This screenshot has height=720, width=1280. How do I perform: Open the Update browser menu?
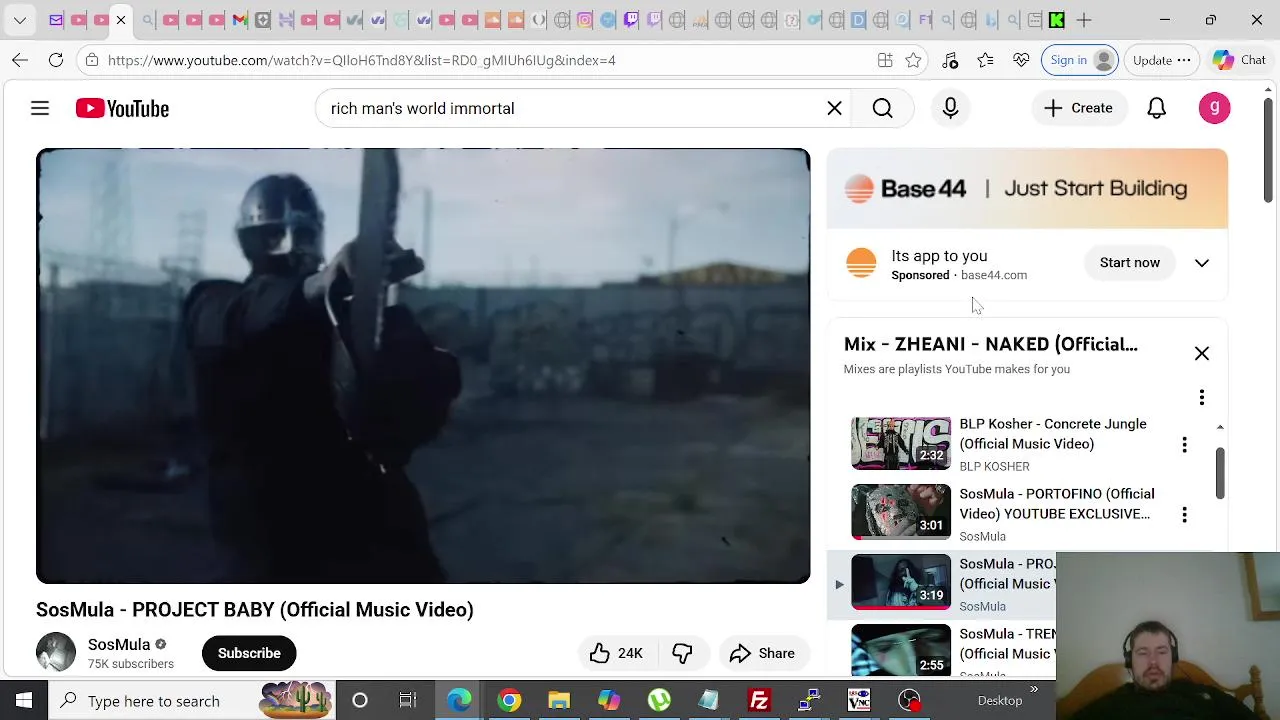[x=1161, y=60]
